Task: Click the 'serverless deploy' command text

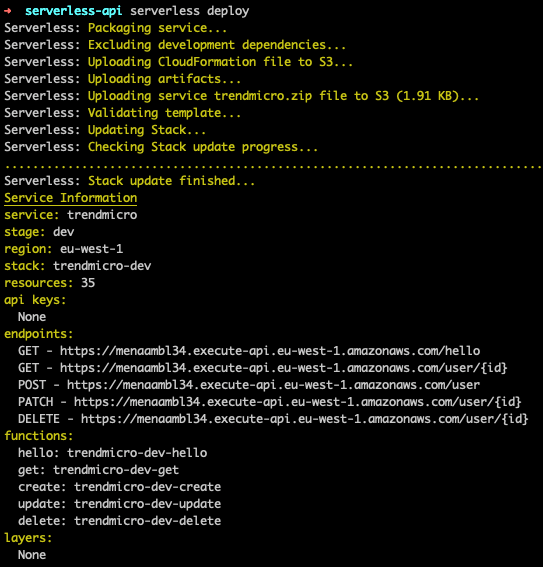Action: click(x=190, y=11)
